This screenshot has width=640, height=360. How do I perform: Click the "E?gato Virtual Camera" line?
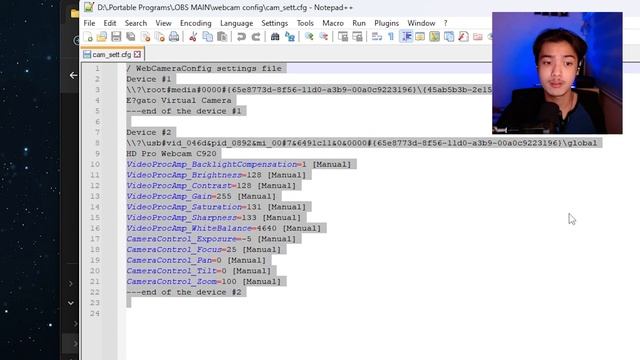pyautogui.click(x=179, y=100)
